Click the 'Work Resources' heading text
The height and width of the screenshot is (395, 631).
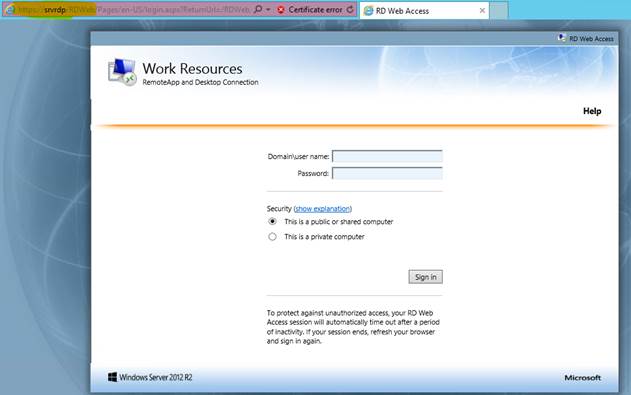(x=192, y=69)
